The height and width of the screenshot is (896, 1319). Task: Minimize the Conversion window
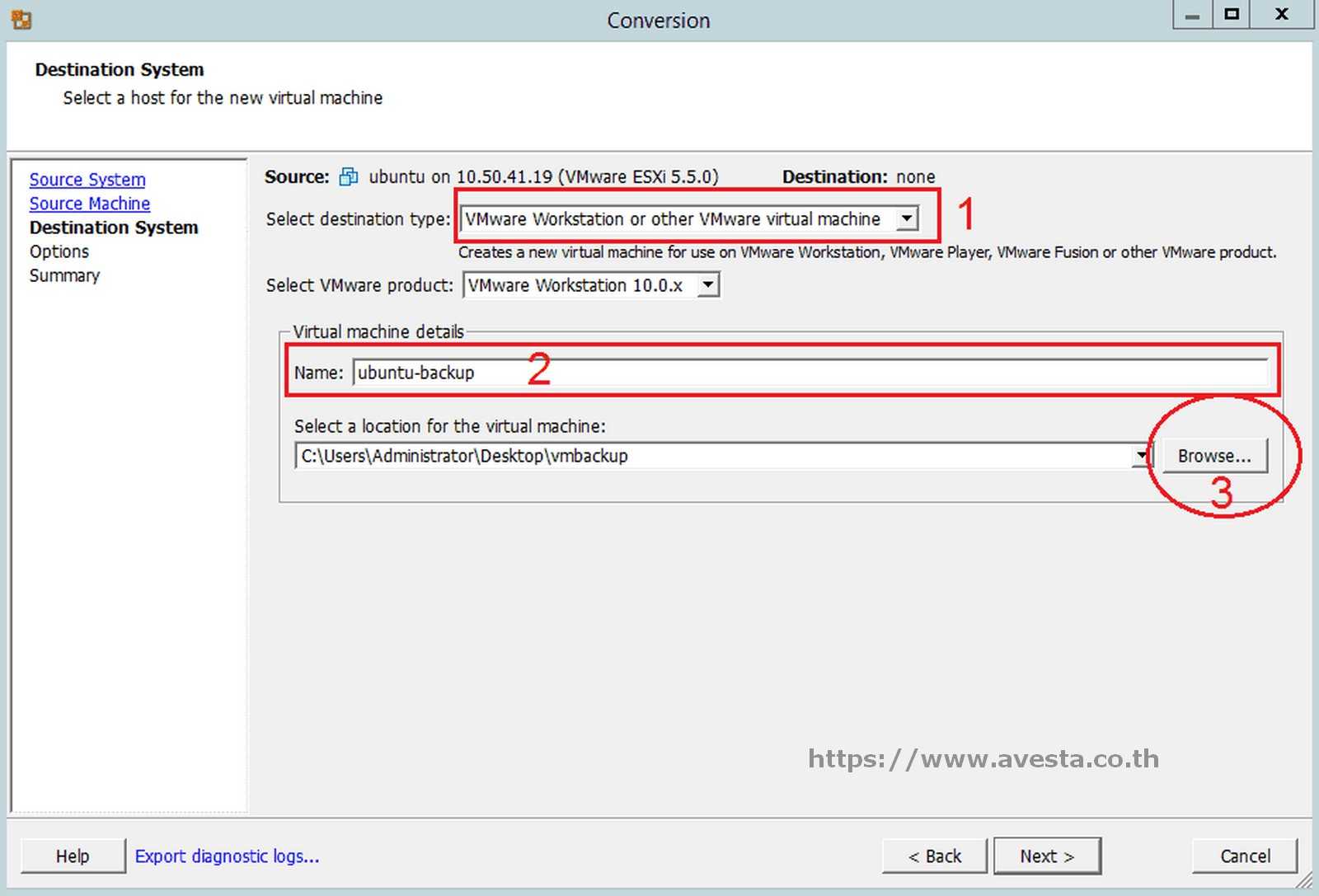click(1192, 14)
